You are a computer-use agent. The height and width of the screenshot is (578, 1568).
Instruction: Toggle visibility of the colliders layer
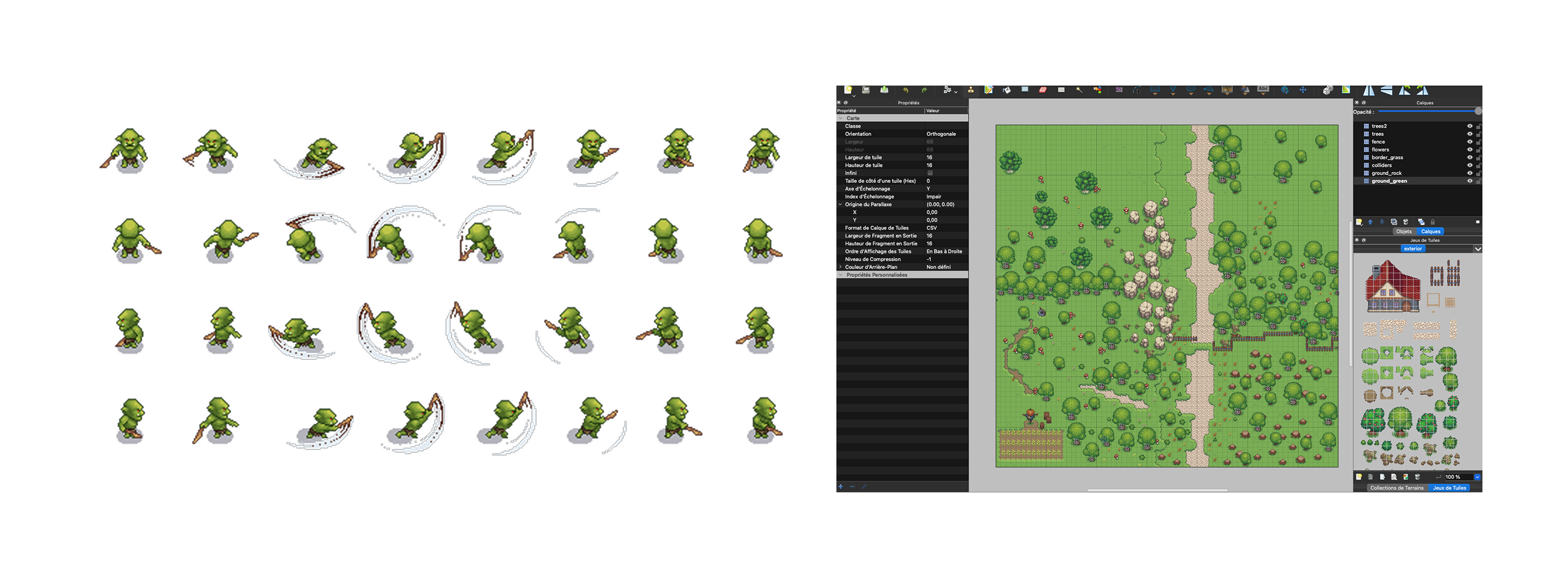1469,165
